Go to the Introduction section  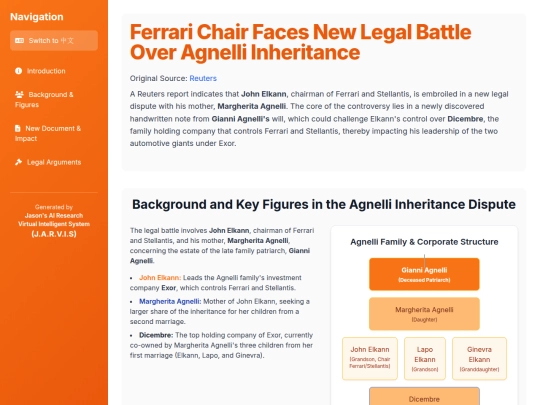coord(54,71)
